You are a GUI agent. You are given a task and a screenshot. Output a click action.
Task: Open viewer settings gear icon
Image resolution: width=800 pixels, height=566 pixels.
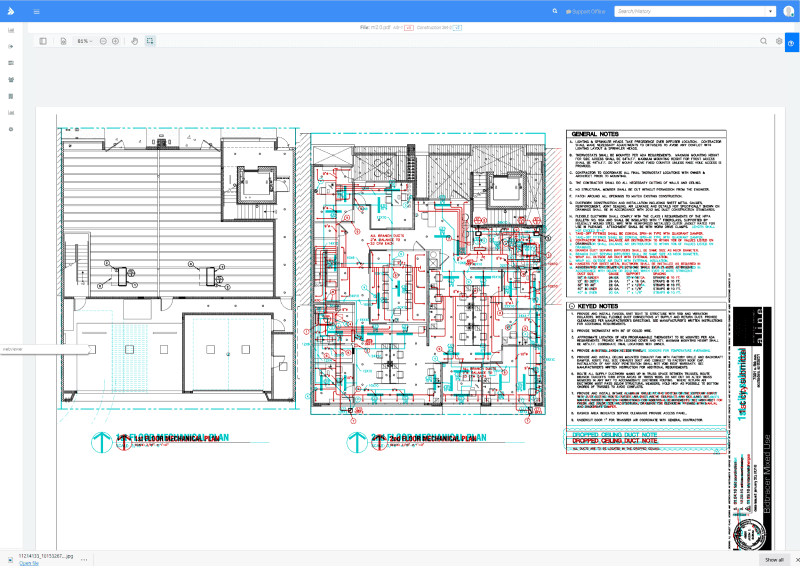778,41
